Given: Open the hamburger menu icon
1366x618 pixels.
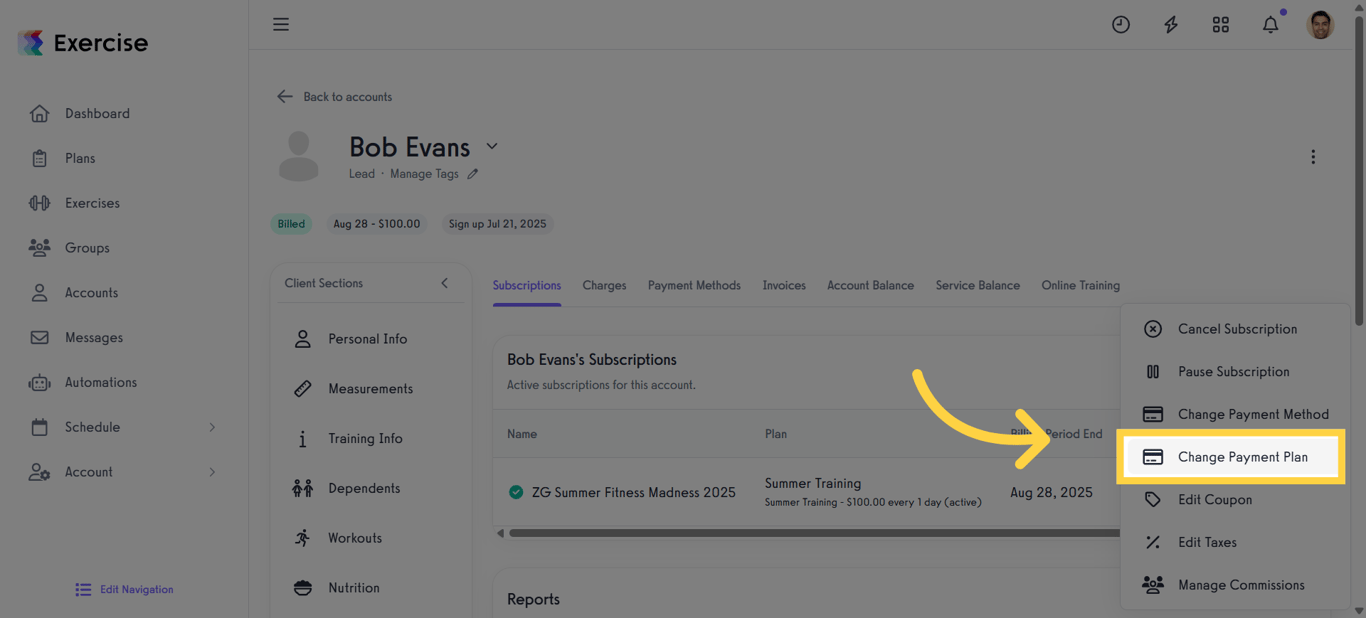Looking at the screenshot, I should [281, 24].
